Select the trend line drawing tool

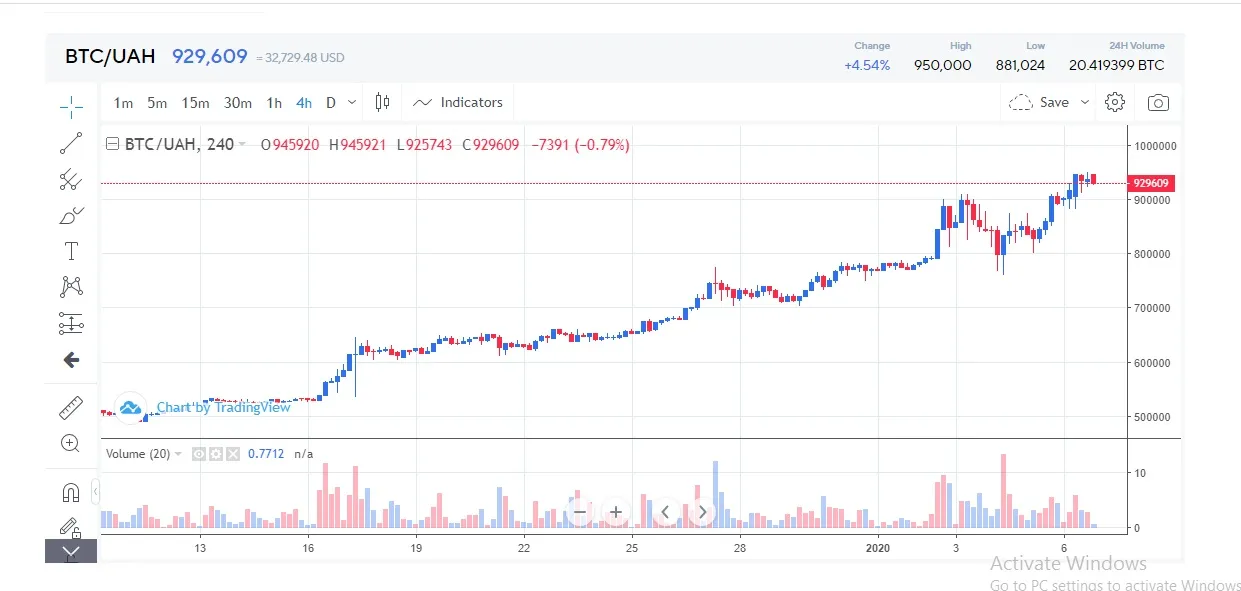pyautogui.click(x=71, y=143)
